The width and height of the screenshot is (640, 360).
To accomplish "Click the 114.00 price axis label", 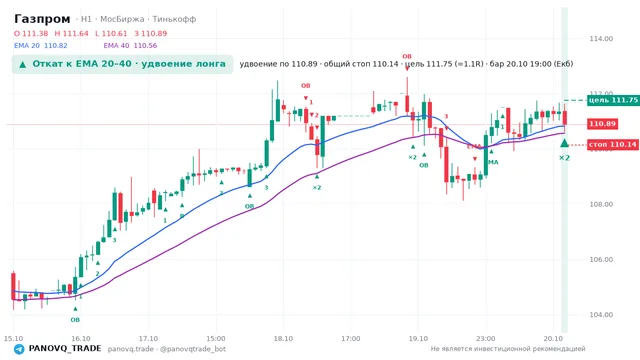I will click(601, 39).
